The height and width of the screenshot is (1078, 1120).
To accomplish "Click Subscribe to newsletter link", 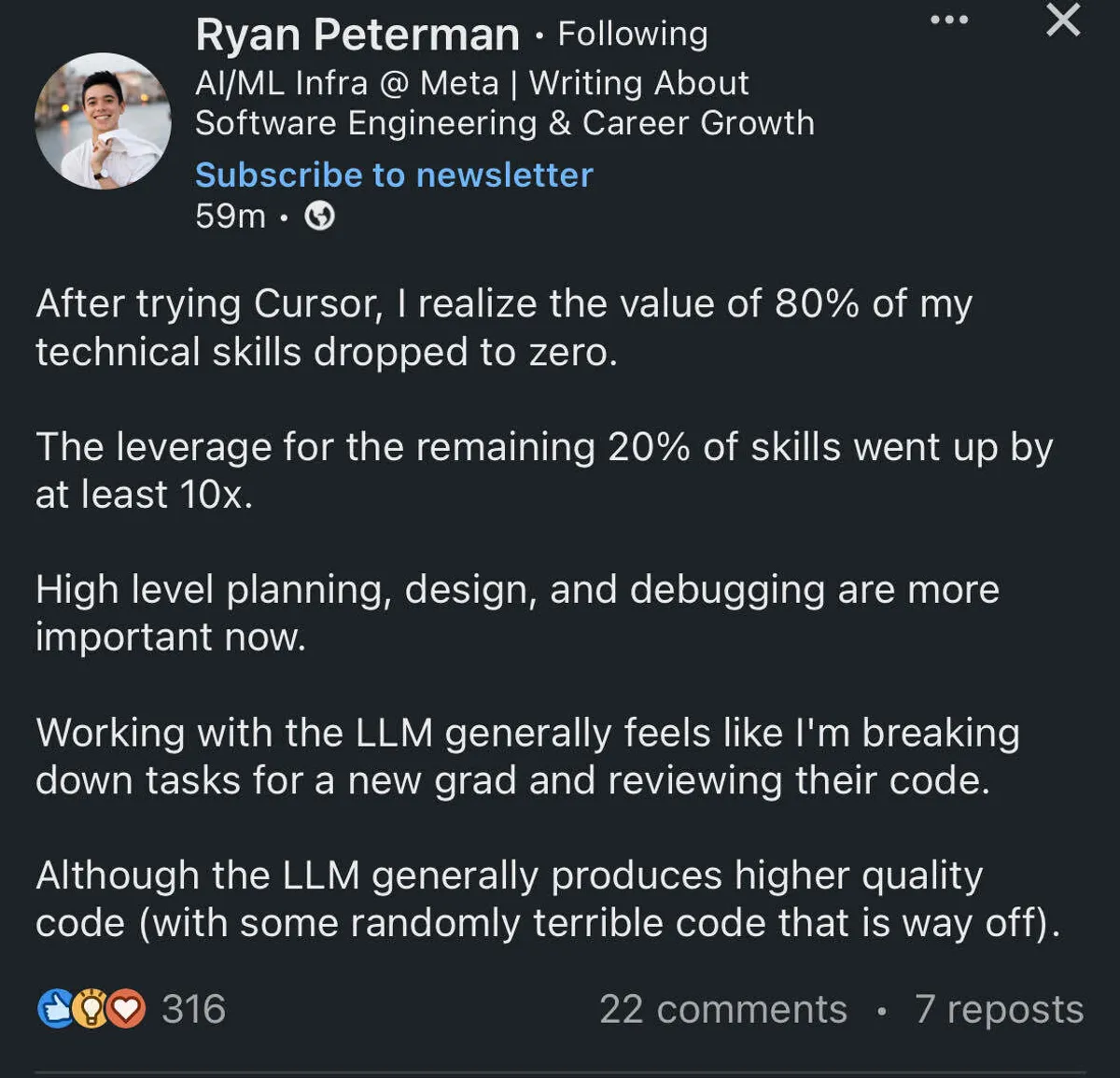I will coord(394,175).
